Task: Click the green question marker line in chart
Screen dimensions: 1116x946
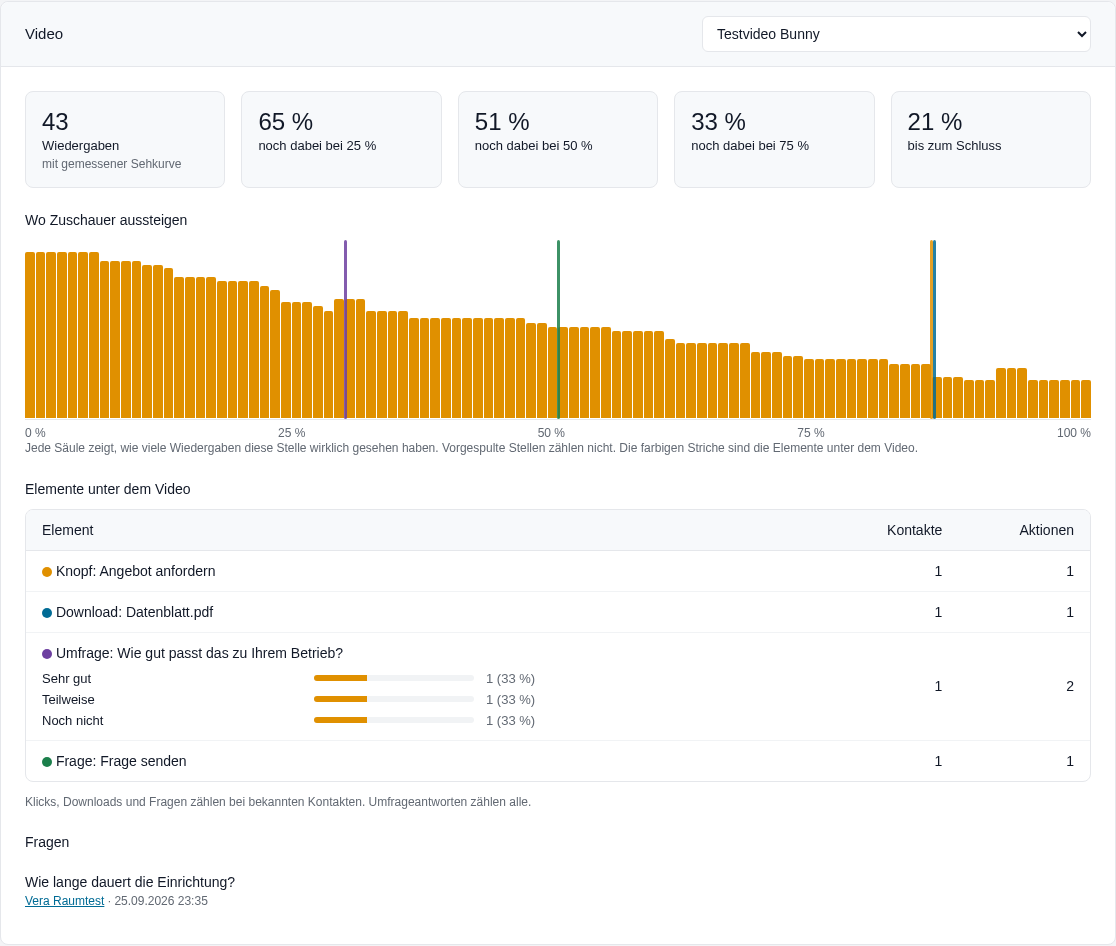Action: coord(558,329)
